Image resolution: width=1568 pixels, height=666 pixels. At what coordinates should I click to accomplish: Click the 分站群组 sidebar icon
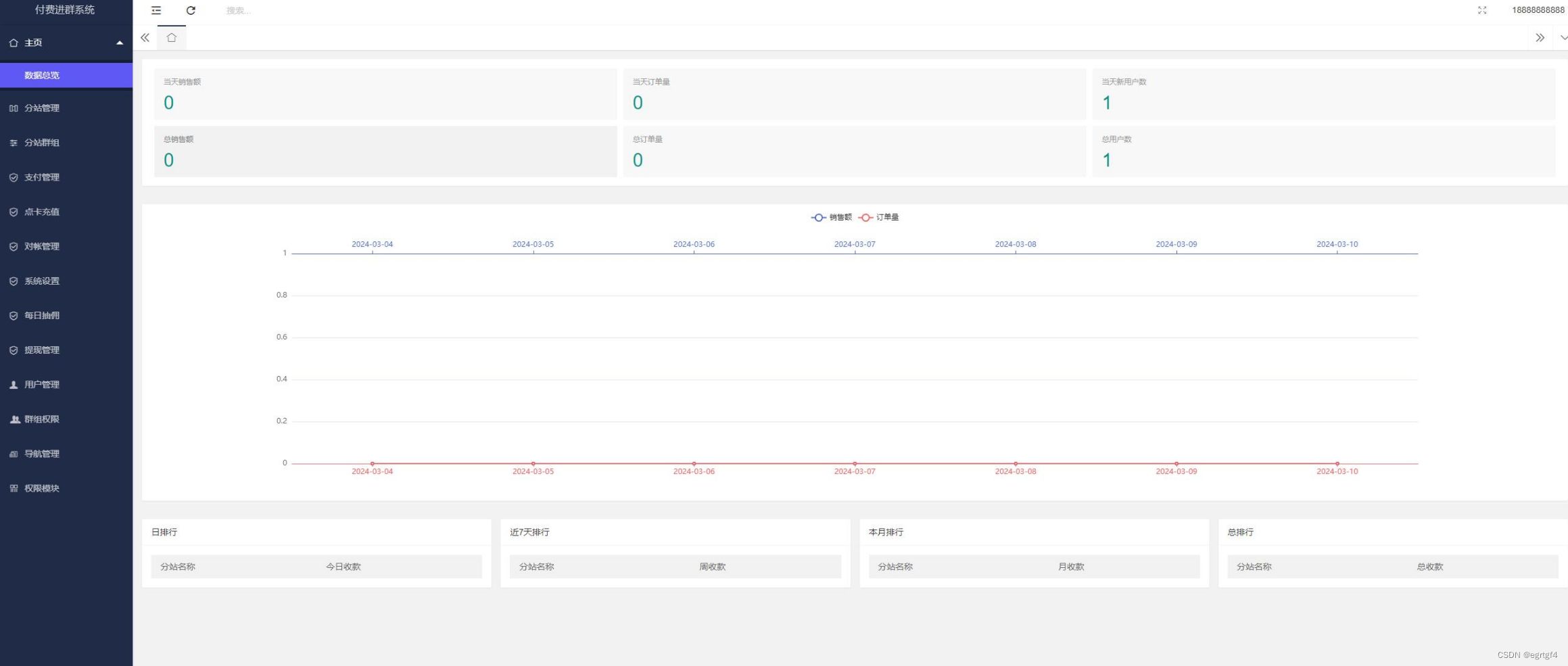(x=14, y=143)
